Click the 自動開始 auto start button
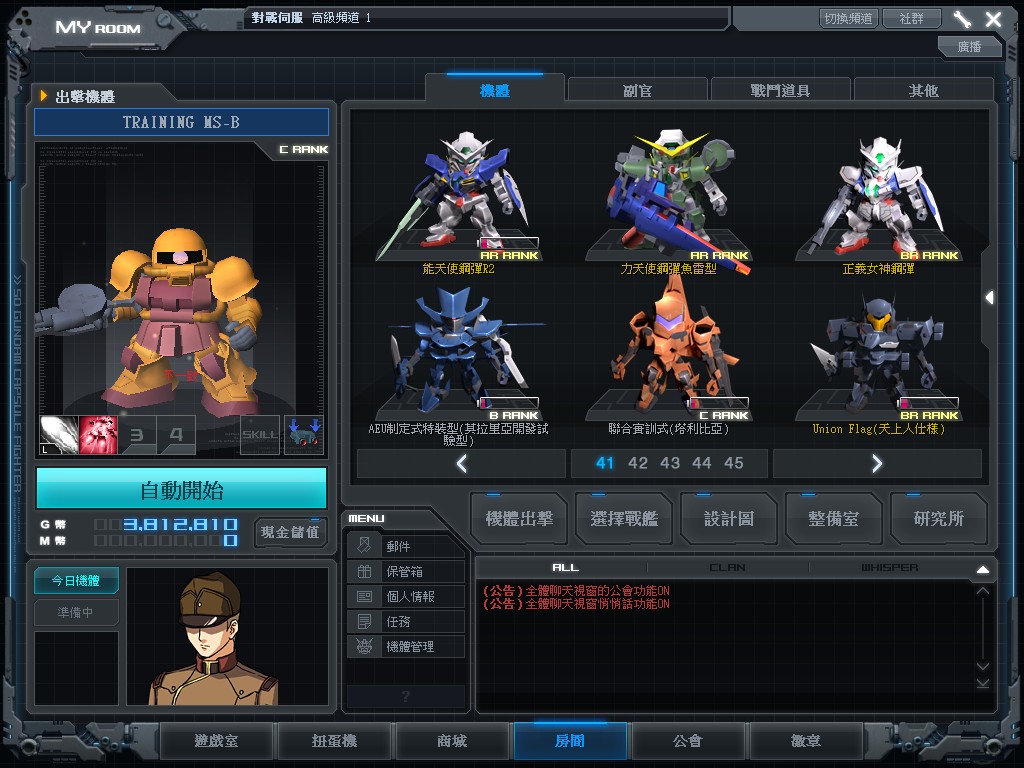The image size is (1024, 768). (182, 490)
